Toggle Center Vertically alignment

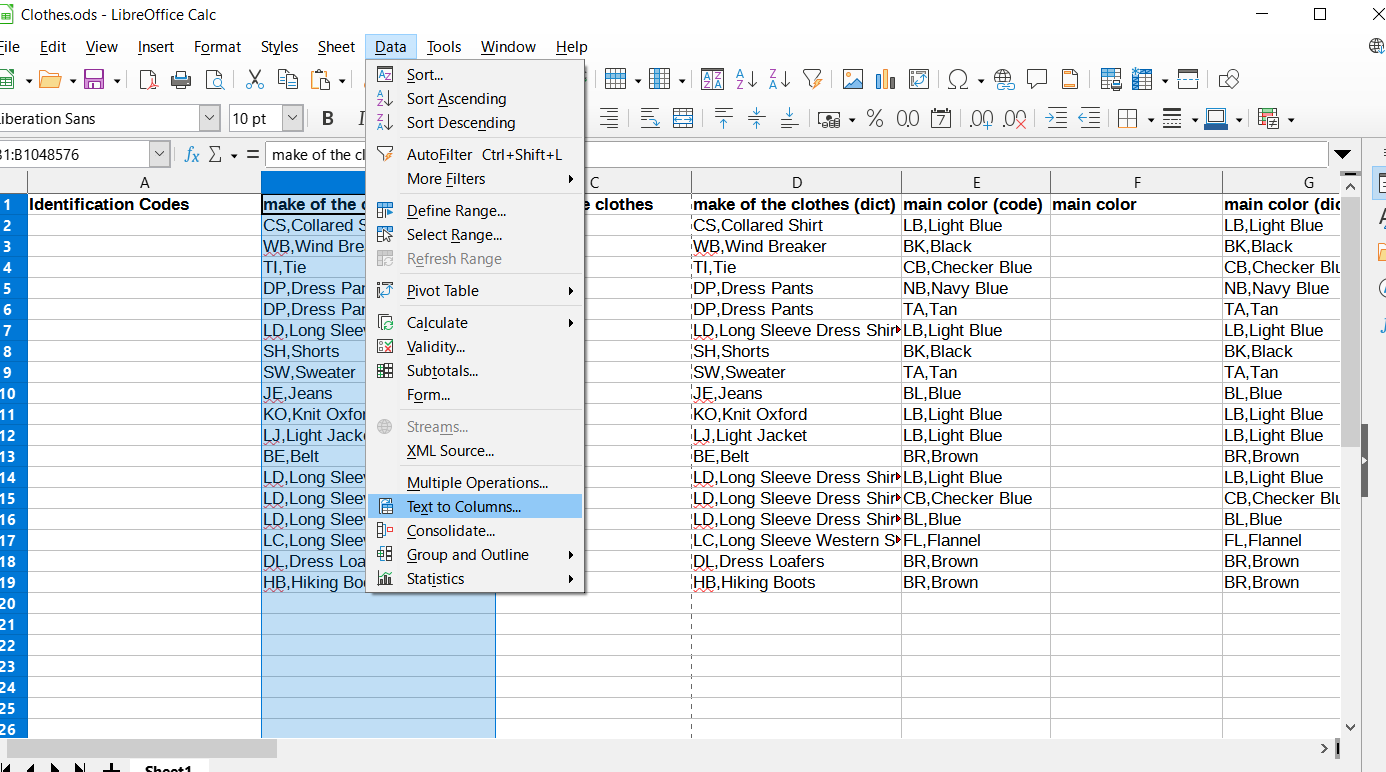[756, 119]
